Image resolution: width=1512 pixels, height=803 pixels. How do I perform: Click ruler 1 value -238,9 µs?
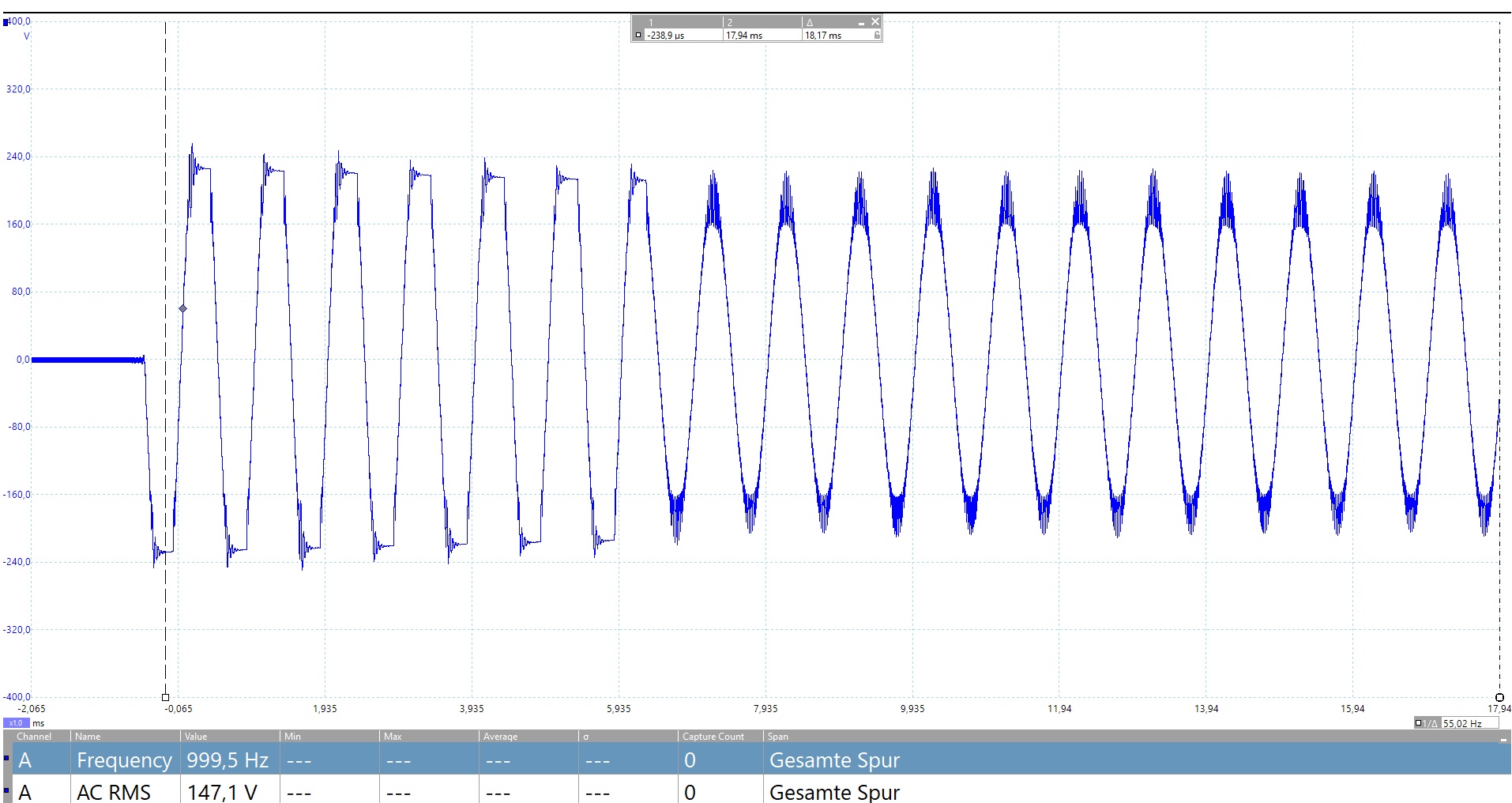click(x=666, y=36)
